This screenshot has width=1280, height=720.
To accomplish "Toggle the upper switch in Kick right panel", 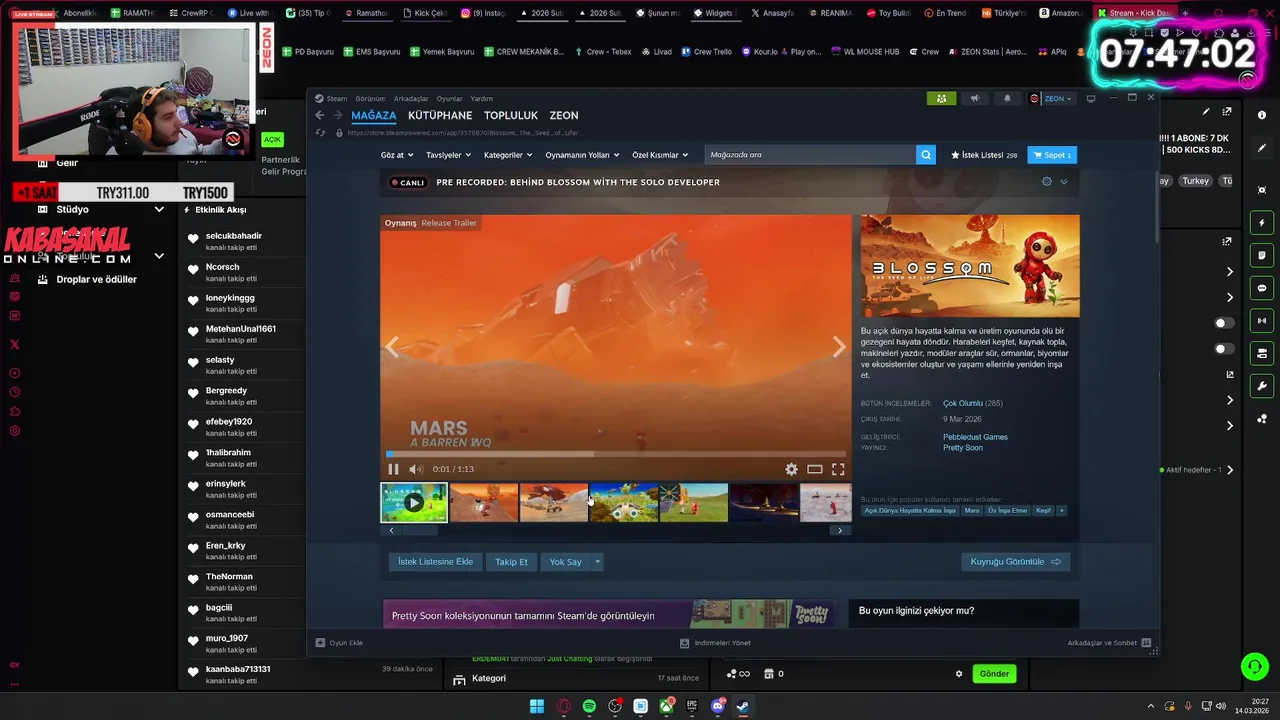I will point(1222,323).
